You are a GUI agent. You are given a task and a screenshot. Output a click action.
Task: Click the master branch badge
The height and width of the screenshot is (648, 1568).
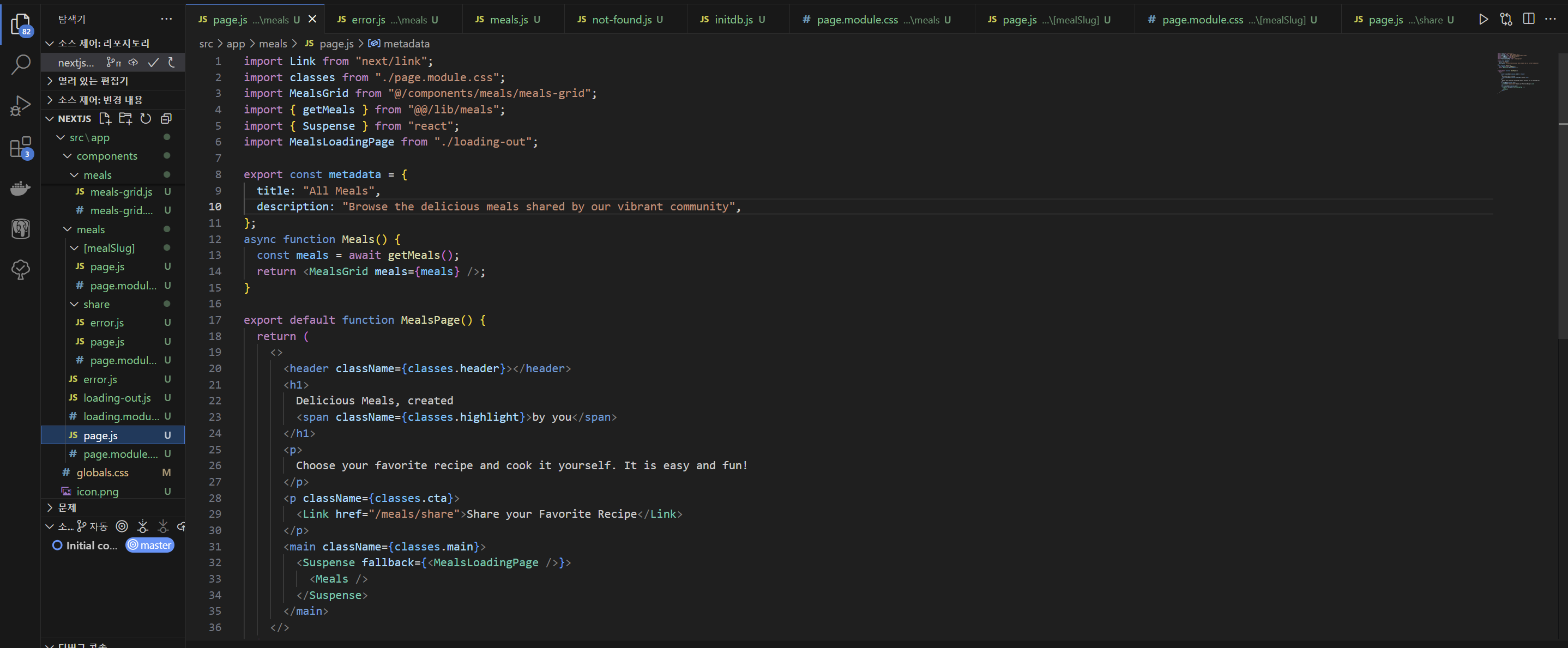(x=150, y=545)
